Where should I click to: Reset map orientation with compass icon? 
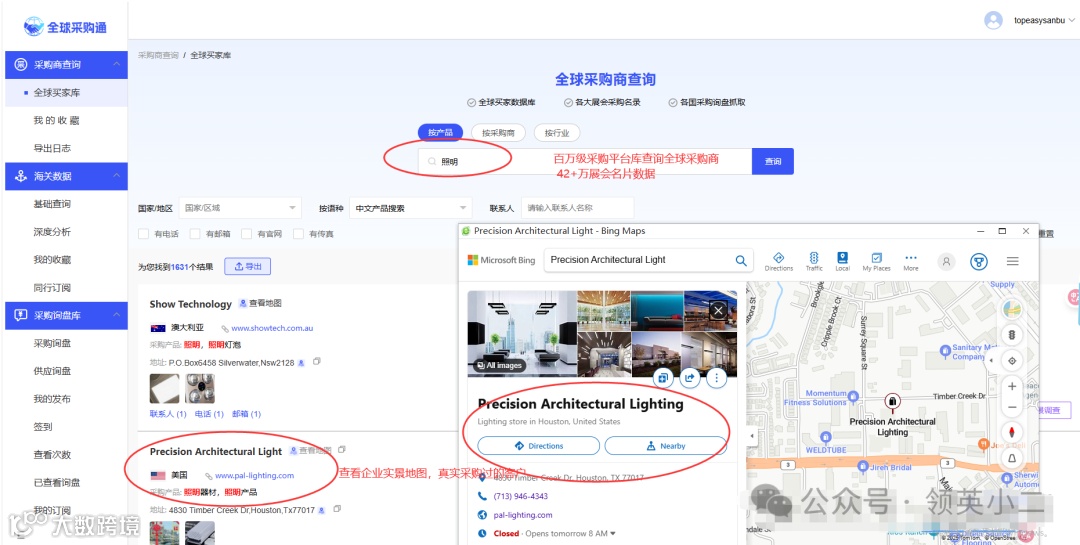click(1012, 433)
